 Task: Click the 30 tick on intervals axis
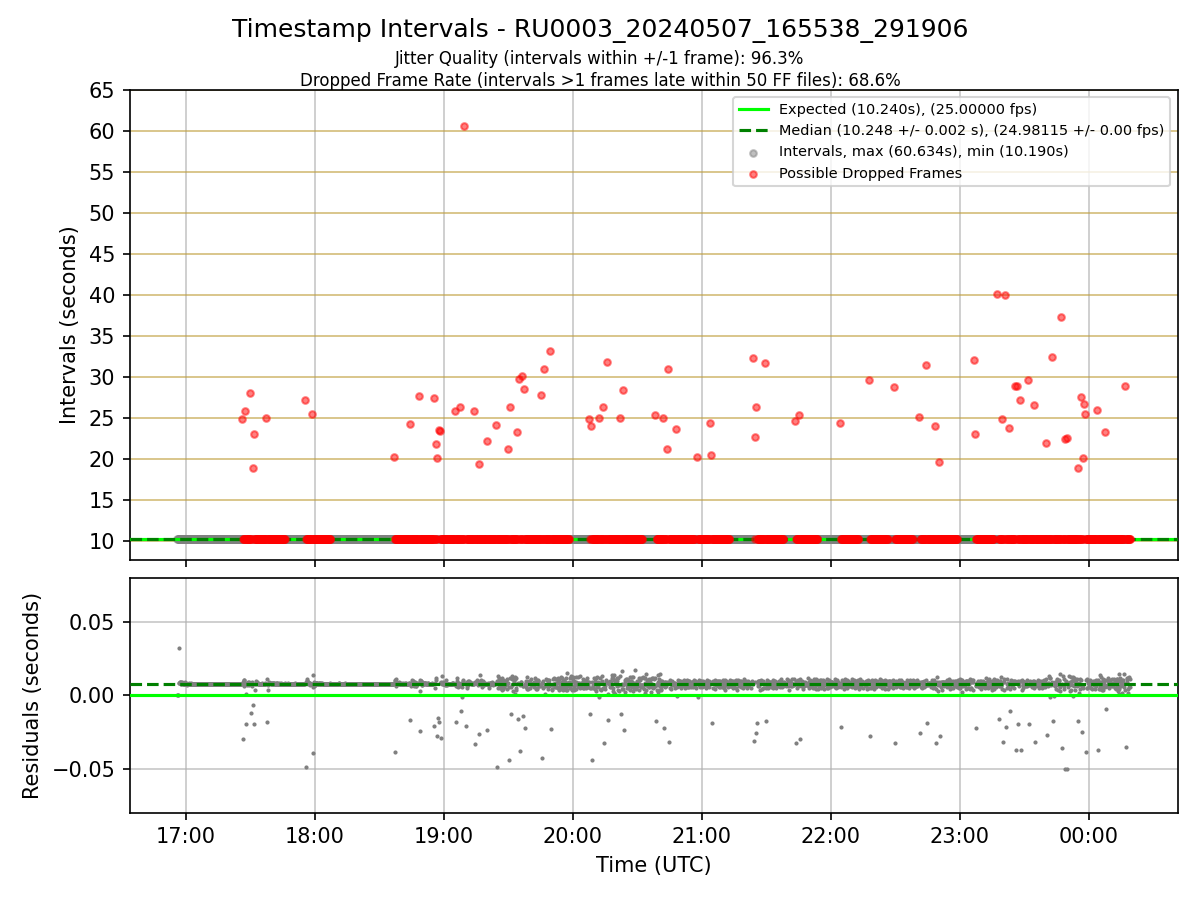pos(103,377)
